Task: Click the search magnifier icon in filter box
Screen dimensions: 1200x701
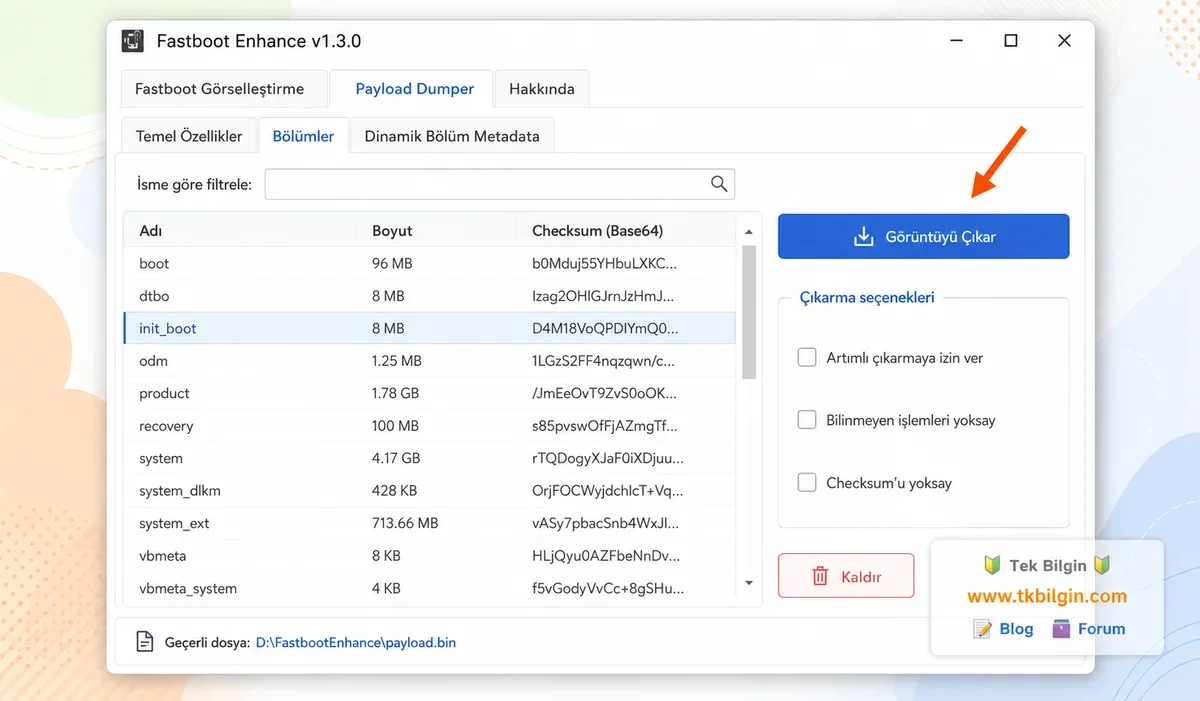Action: [x=719, y=184]
